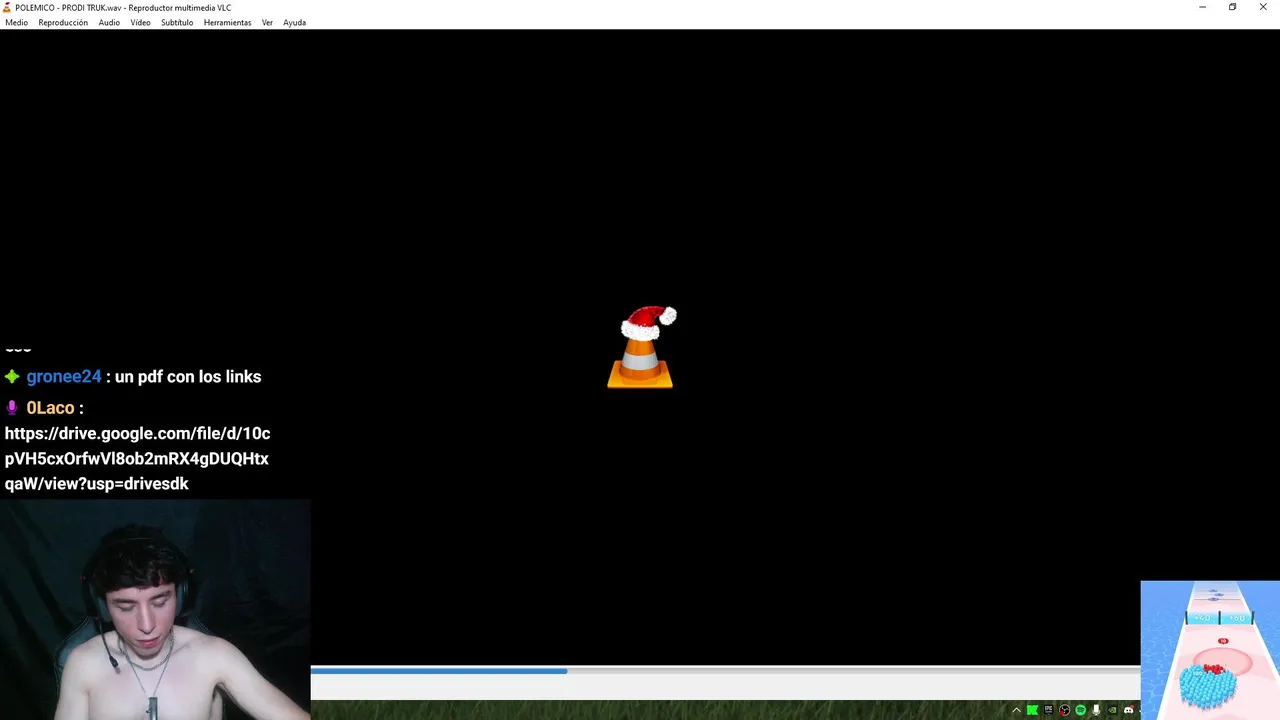Open the Ver menu
Image resolution: width=1280 pixels, height=720 pixels.
point(267,22)
